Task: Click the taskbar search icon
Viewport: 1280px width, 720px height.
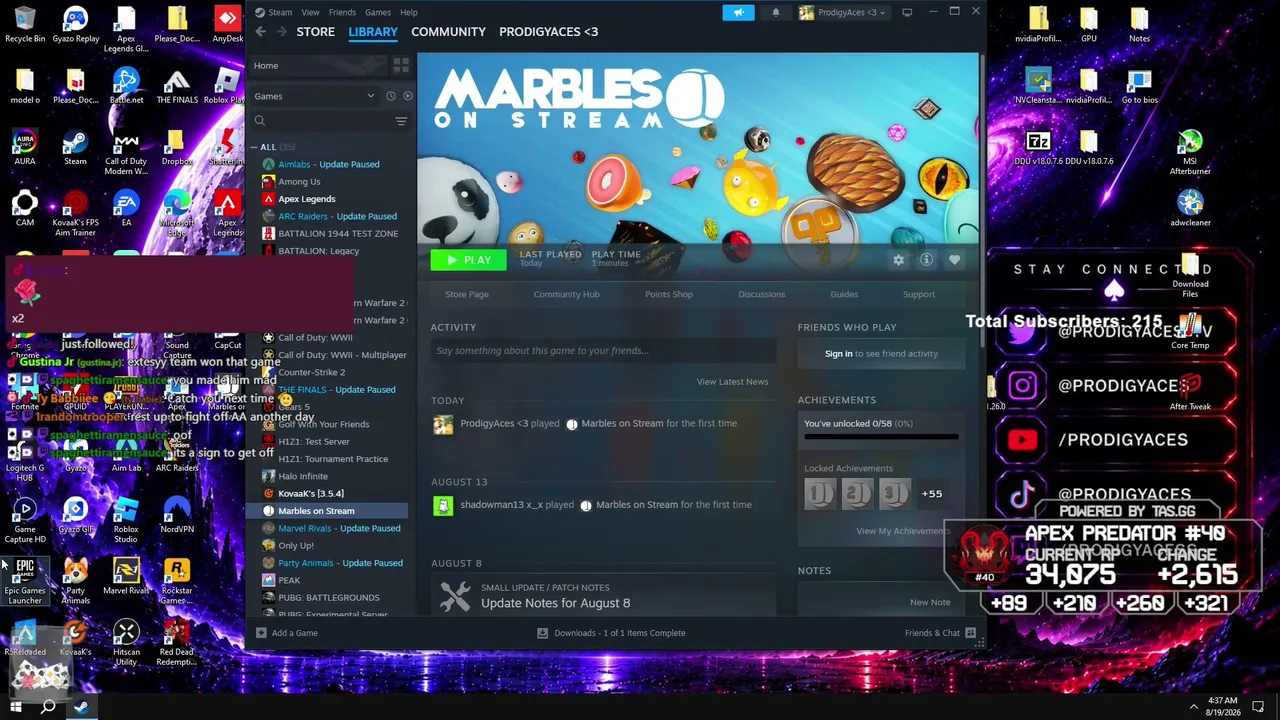Action: [x=47, y=707]
